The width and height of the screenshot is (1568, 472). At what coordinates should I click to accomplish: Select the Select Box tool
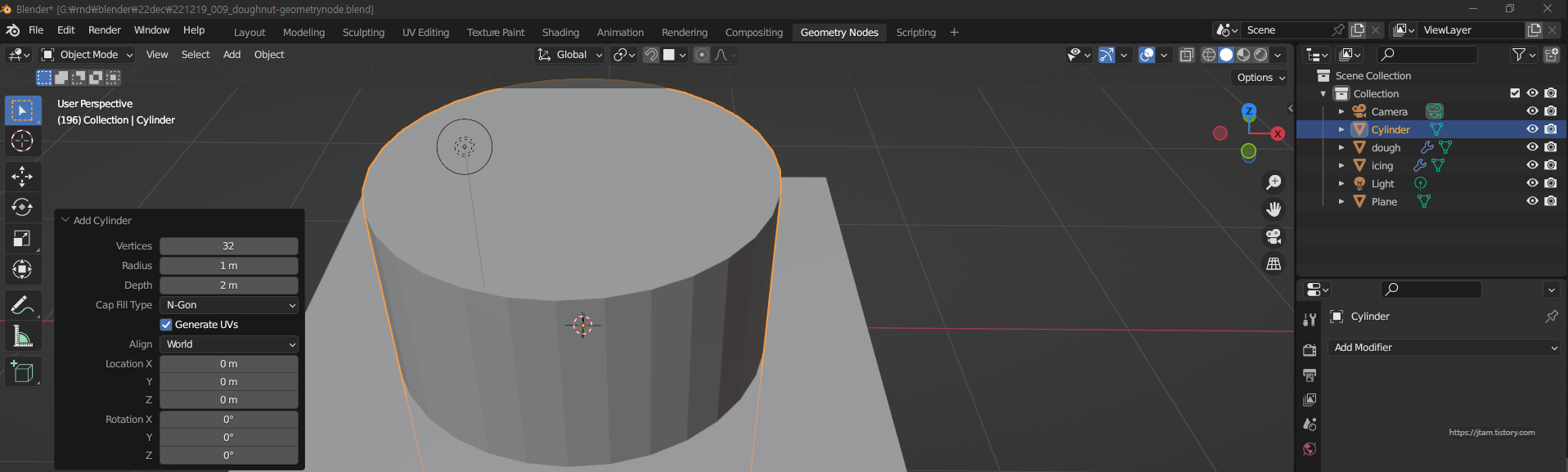(x=23, y=110)
